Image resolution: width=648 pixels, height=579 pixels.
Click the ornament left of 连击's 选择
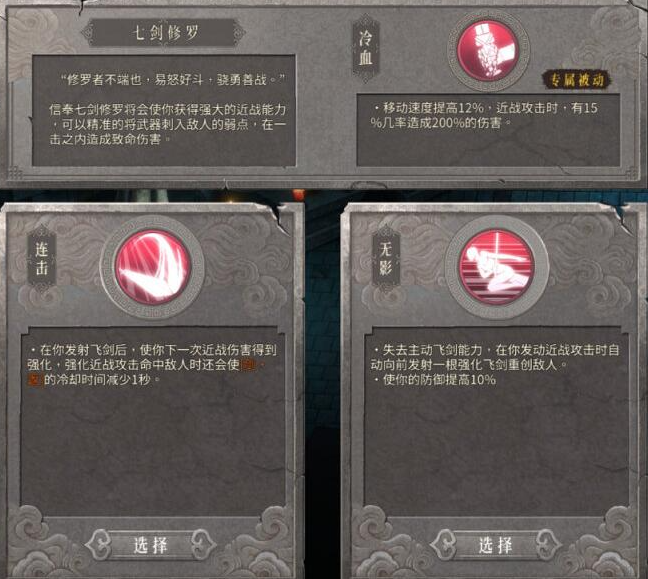point(98,545)
